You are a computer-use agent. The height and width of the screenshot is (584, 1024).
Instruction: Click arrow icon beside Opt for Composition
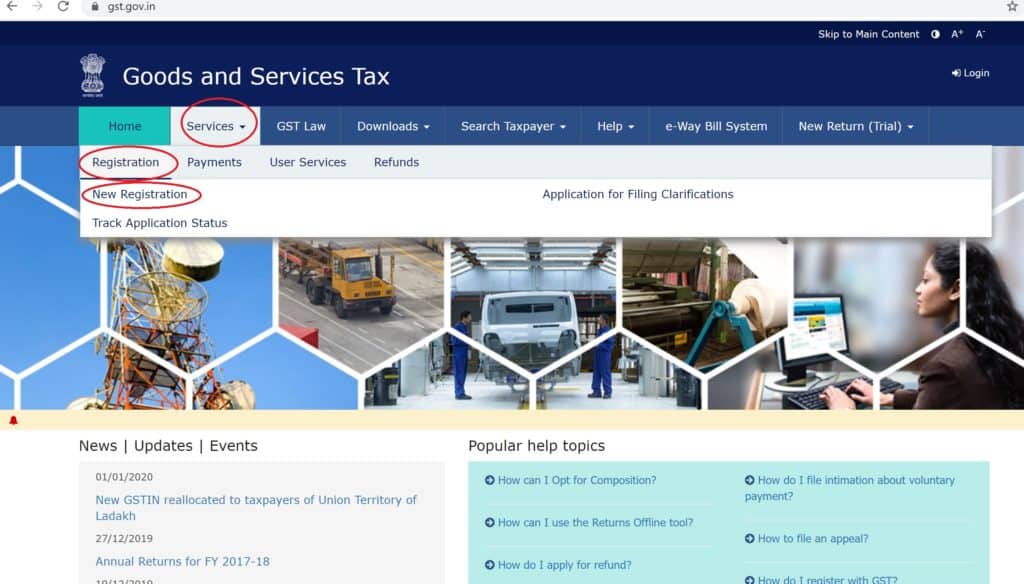pos(490,480)
